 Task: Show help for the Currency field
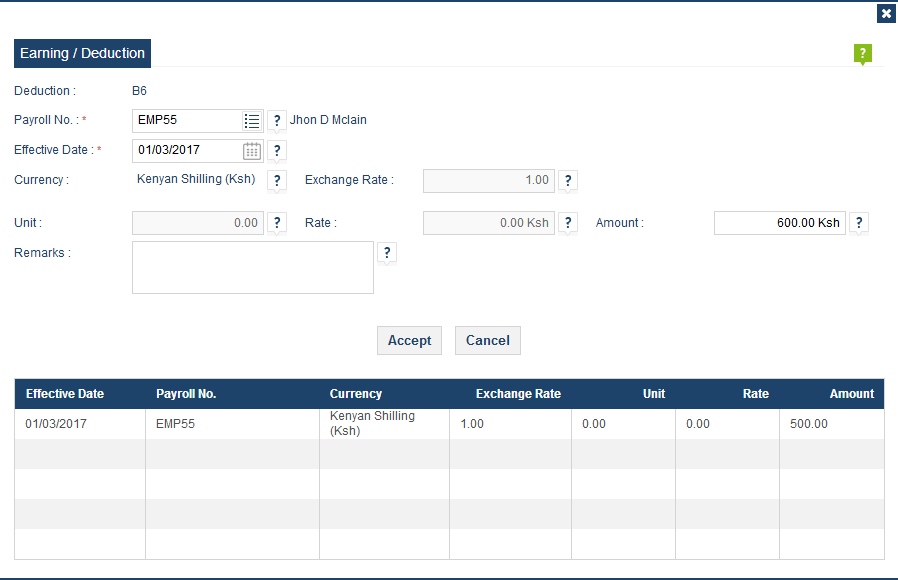277,180
